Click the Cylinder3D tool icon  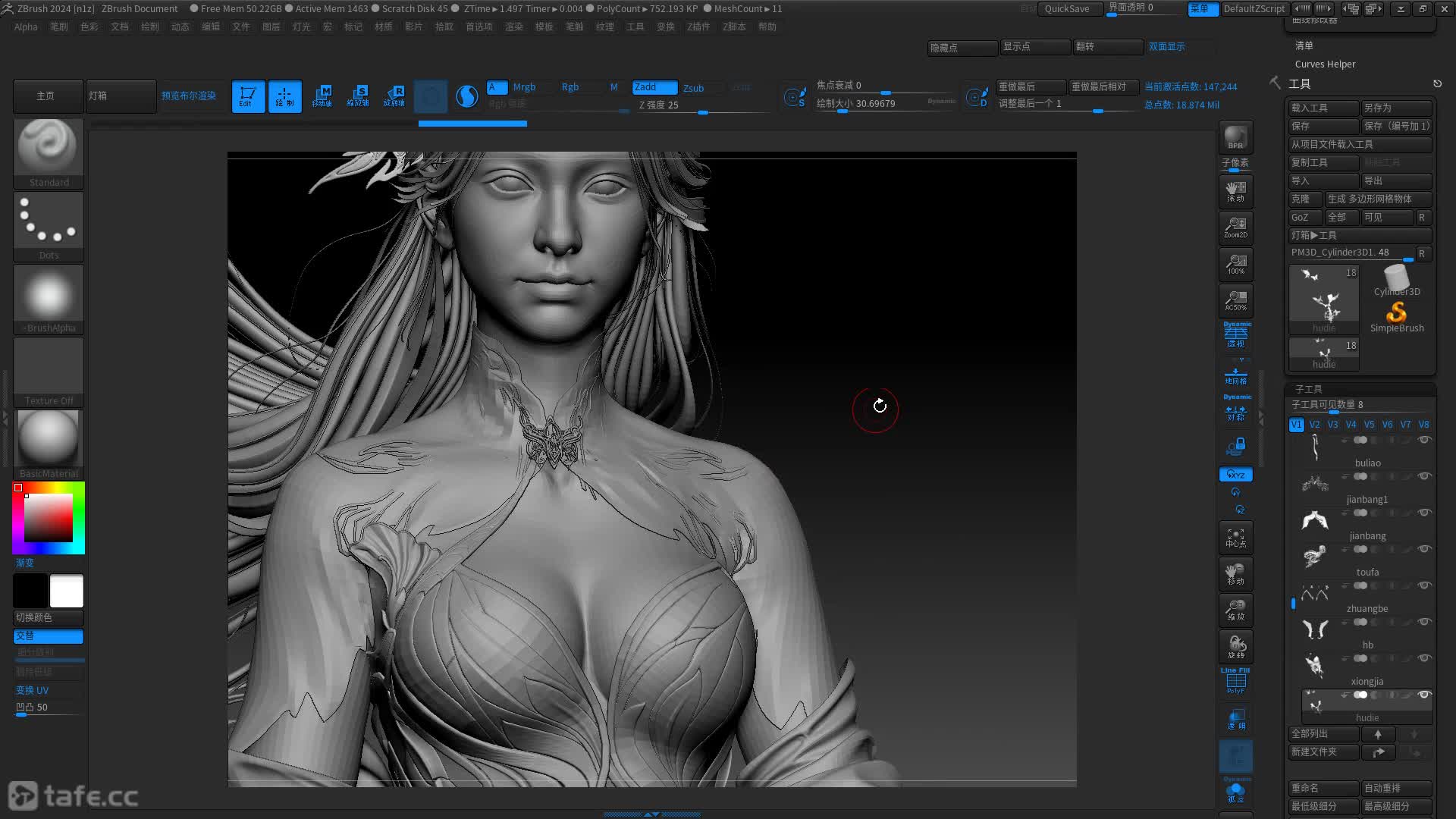click(x=1396, y=281)
